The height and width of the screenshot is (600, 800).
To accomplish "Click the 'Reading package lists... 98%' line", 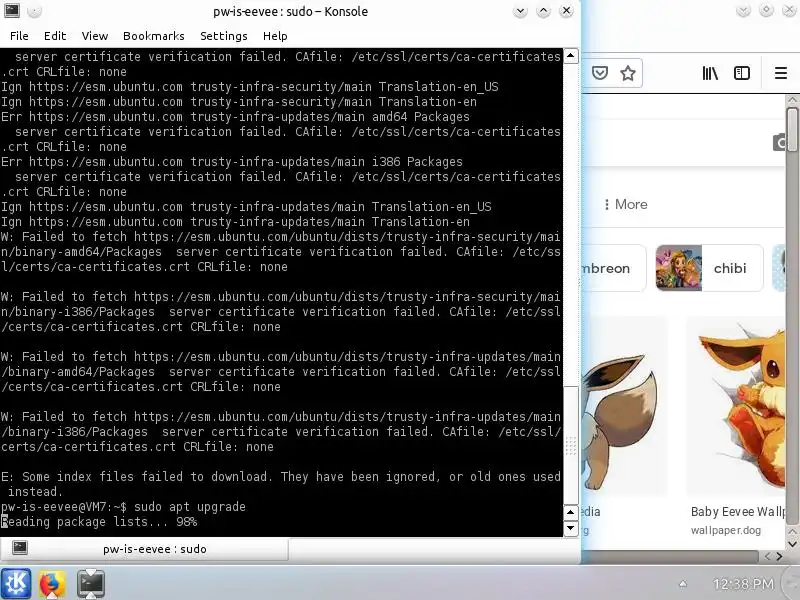I will pyautogui.click(x=99, y=521).
